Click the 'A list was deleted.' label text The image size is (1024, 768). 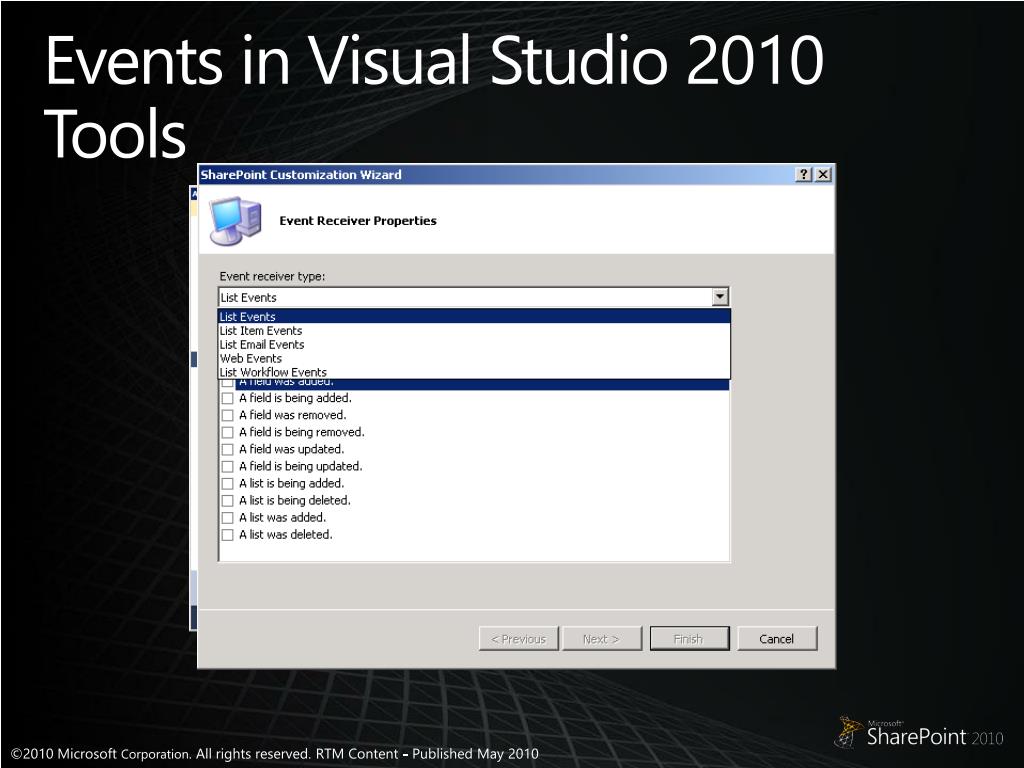(285, 534)
